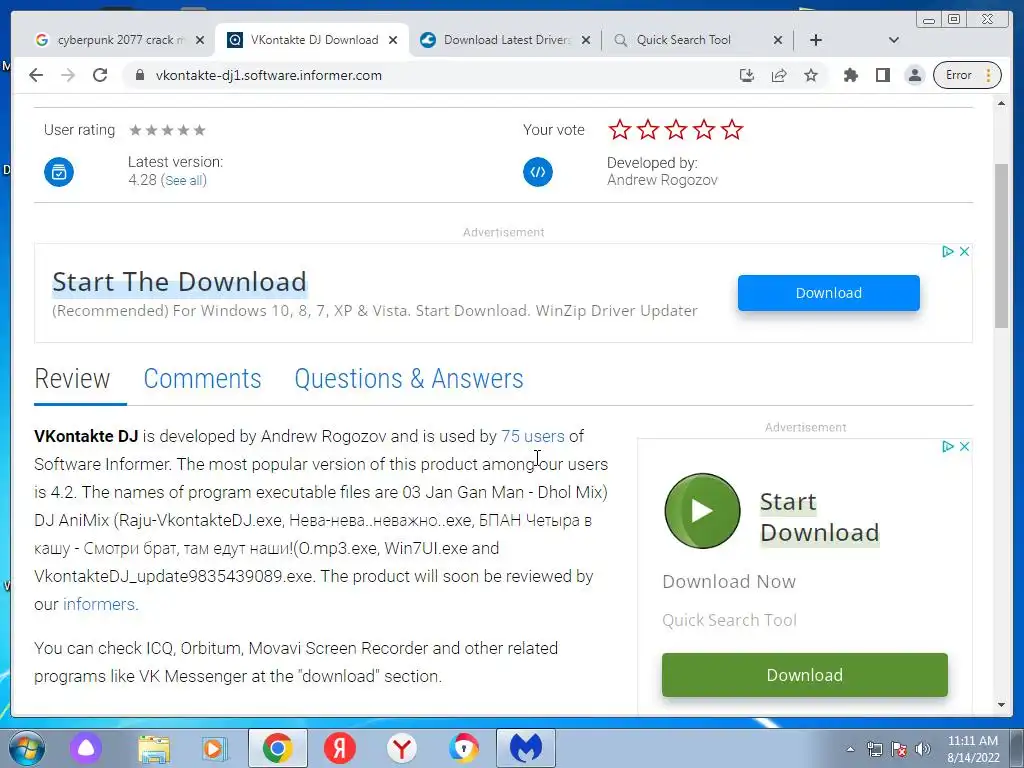Screen dimensions: 1024x768
Task: Open the install/download page icon in address bar
Action: coord(746,75)
